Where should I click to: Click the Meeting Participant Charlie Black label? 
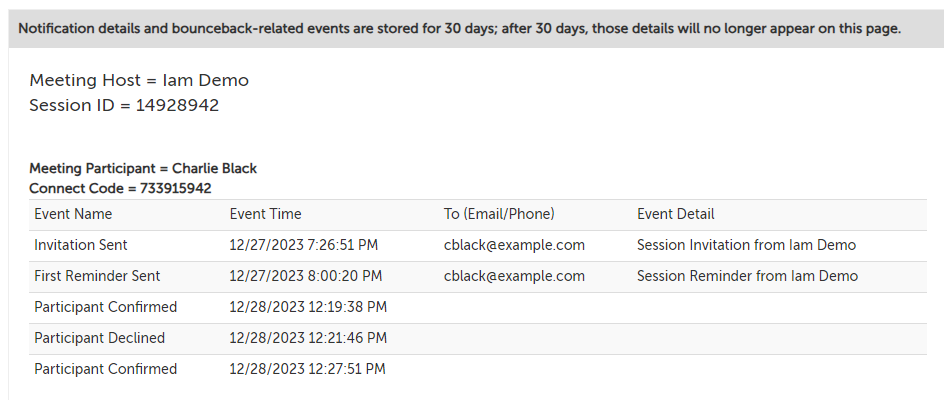(x=143, y=169)
